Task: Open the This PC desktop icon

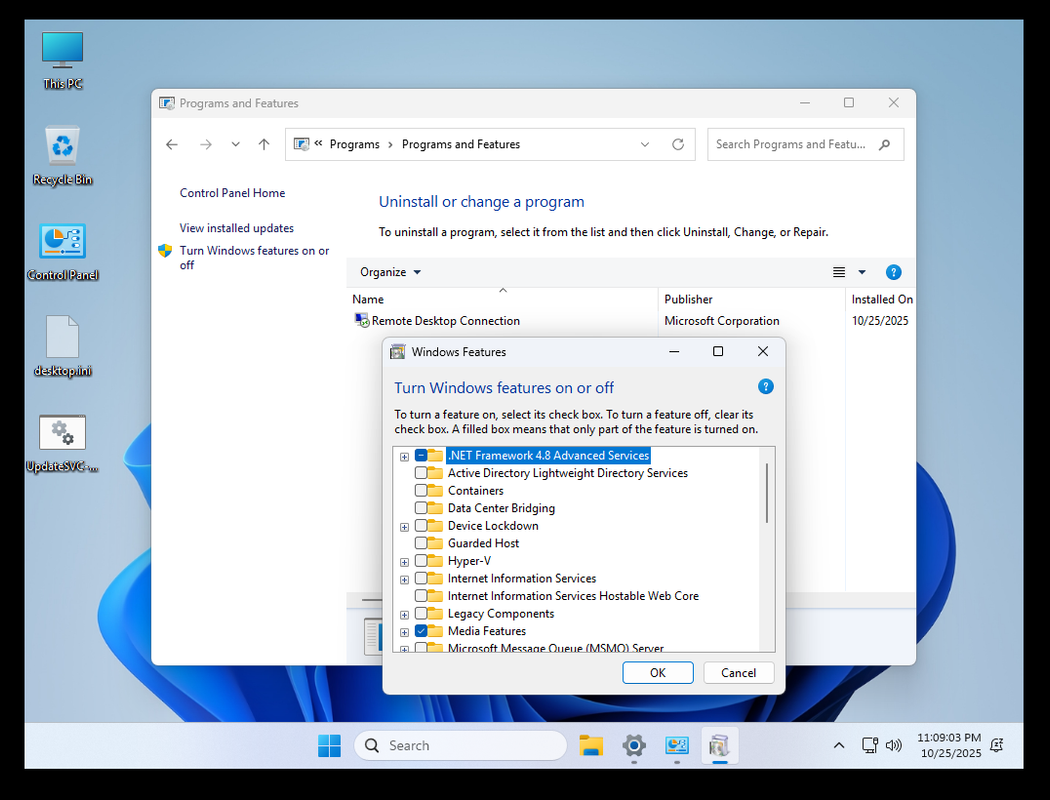Action: pyautogui.click(x=62, y=60)
